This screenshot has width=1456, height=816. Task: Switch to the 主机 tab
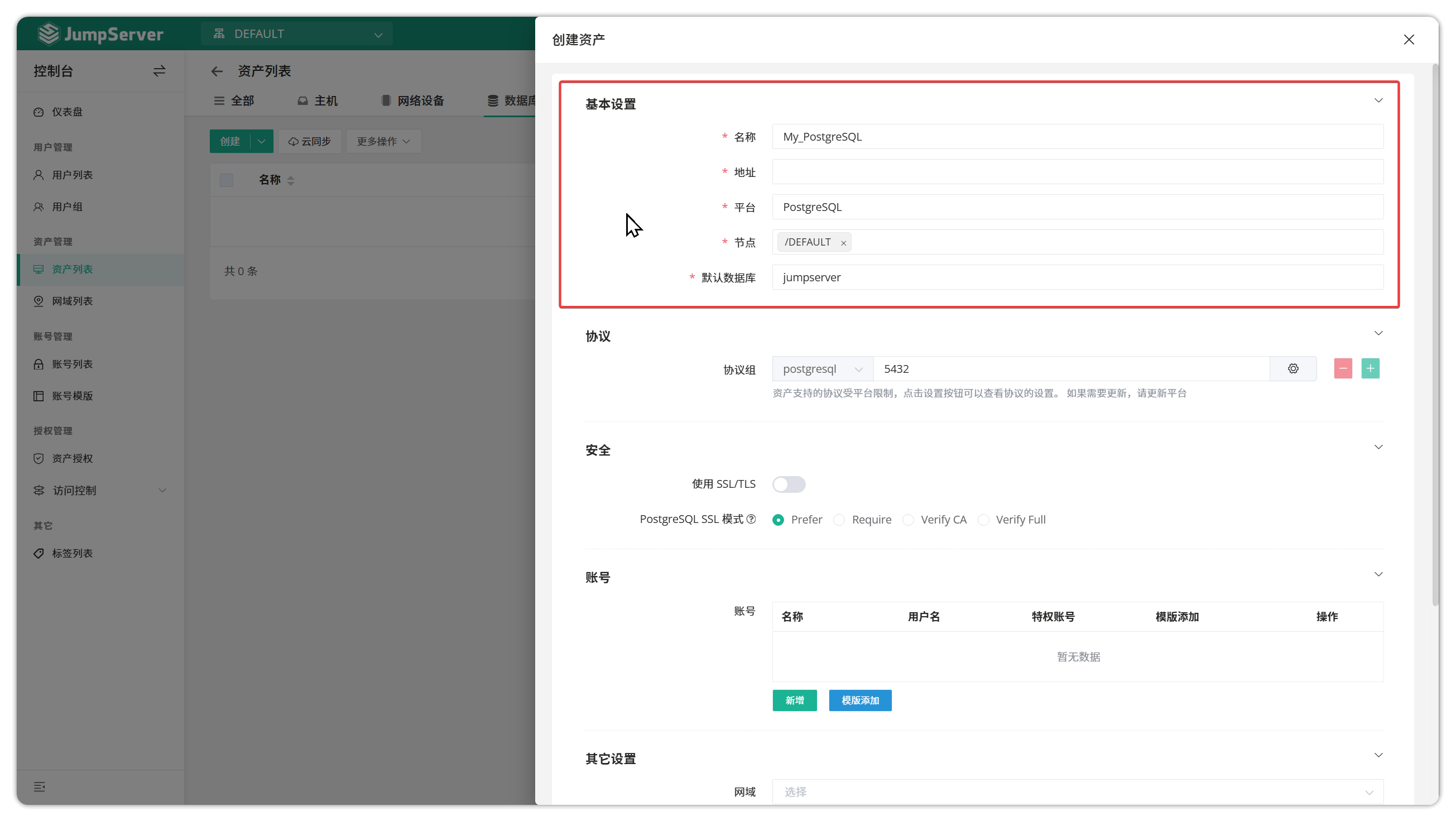click(318, 100)
